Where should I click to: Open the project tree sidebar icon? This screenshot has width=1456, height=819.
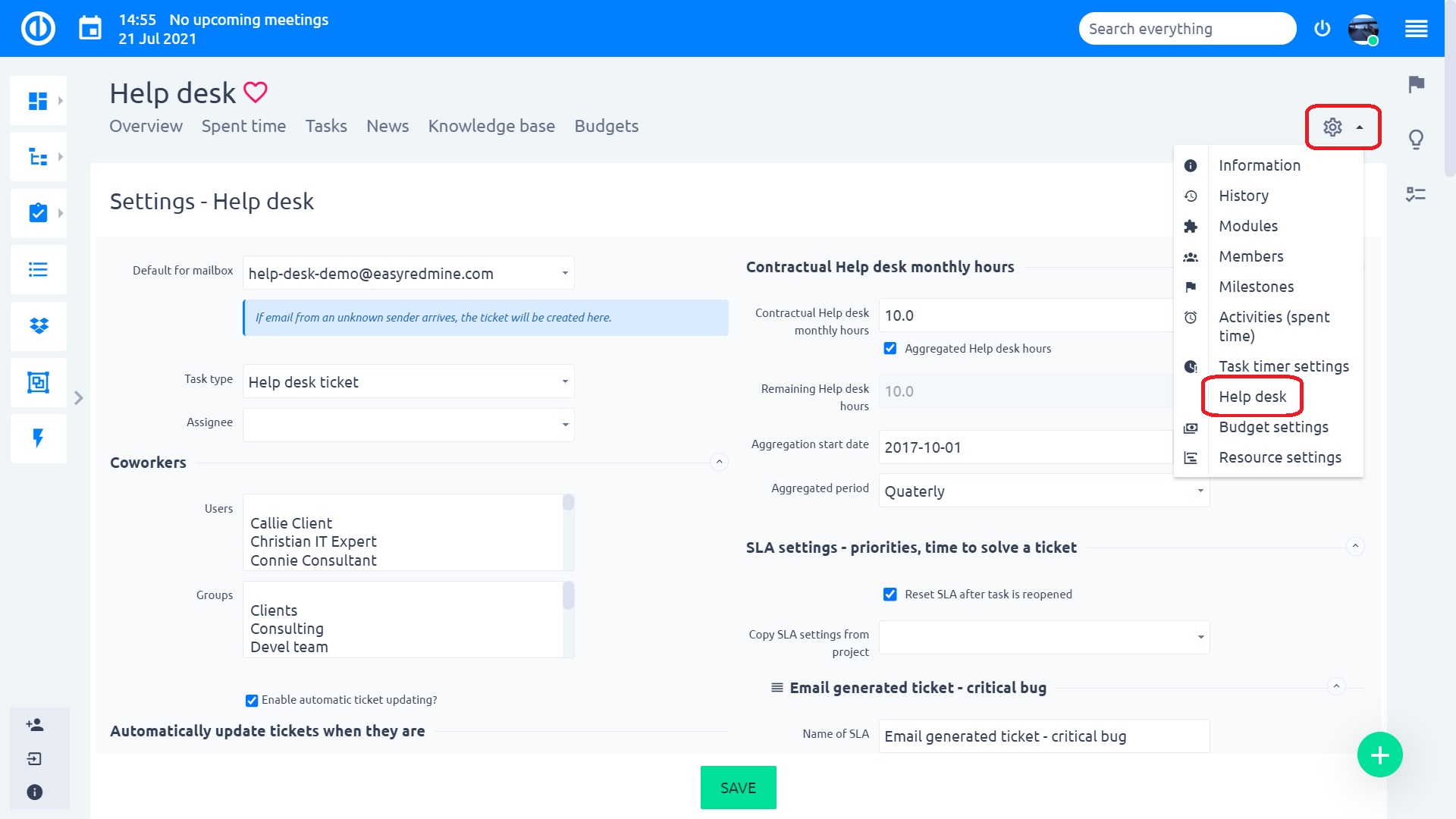[38, 157]
